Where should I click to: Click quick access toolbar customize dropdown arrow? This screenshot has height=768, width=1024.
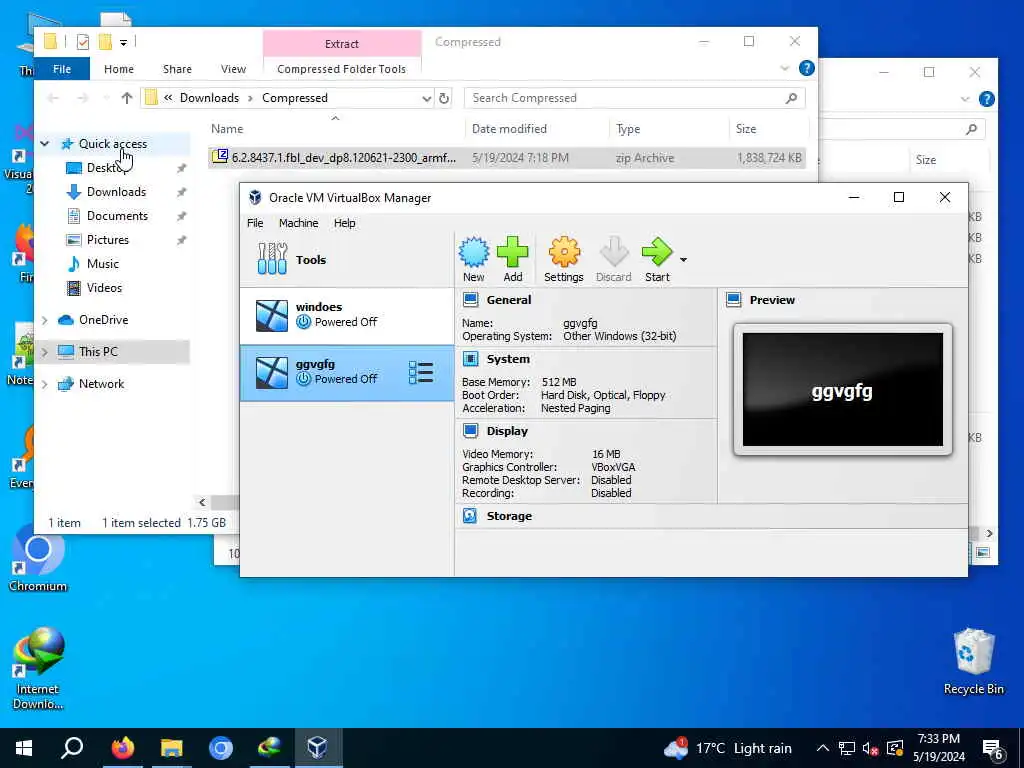click(x=123, y=43)
